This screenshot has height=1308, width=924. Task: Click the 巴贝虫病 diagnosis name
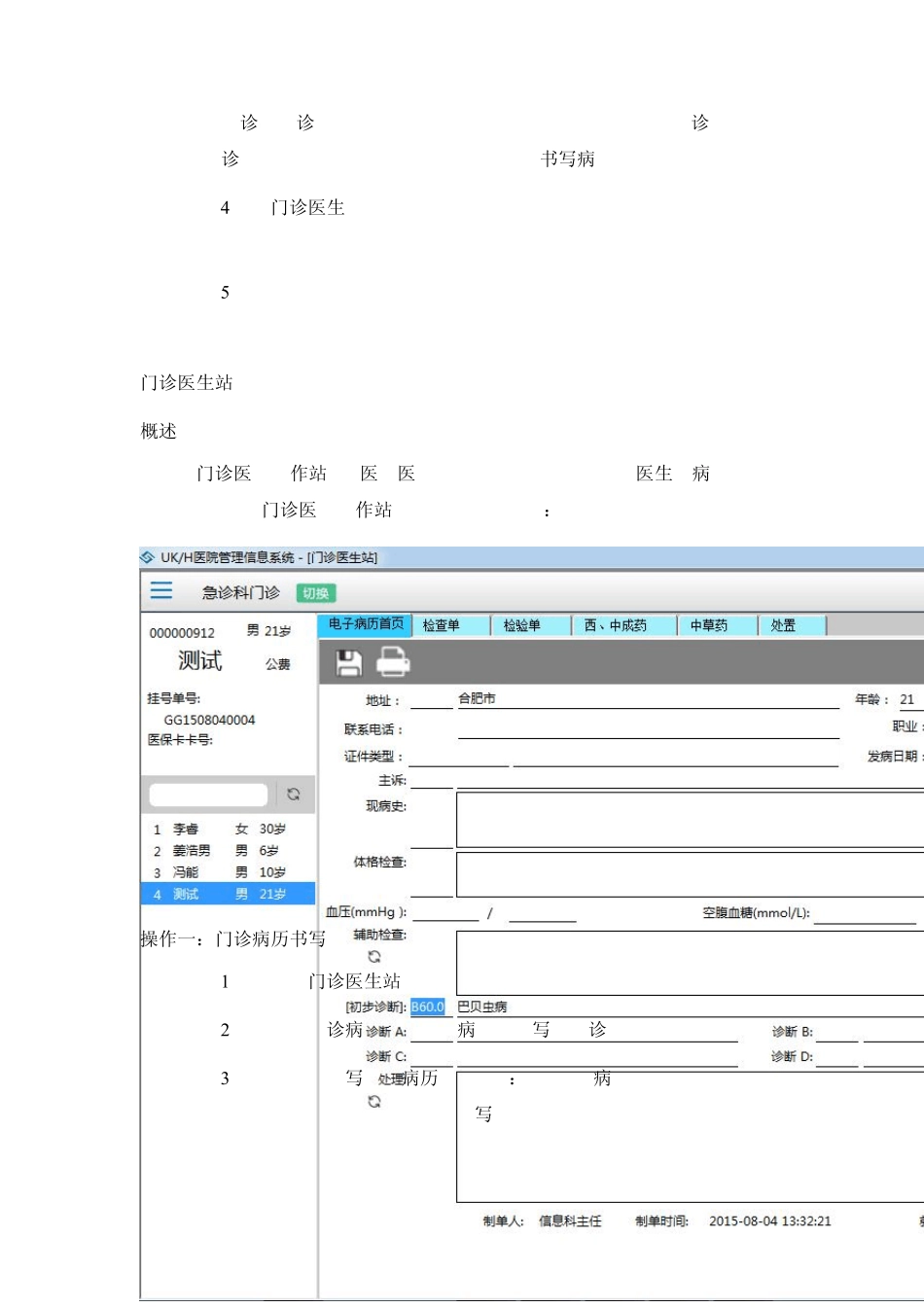(482, 1008)
